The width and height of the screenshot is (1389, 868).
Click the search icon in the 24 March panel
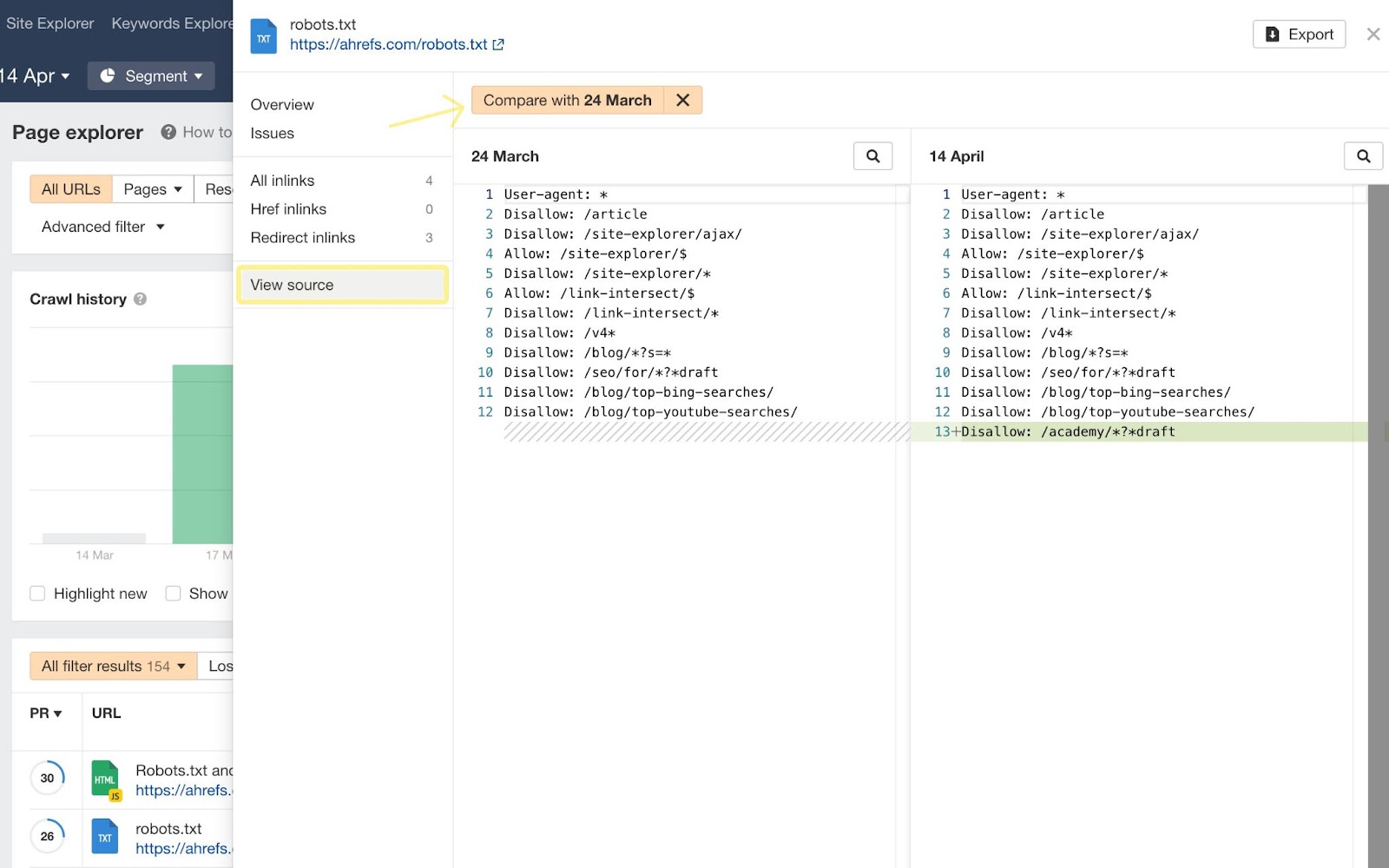click(873, 156)
